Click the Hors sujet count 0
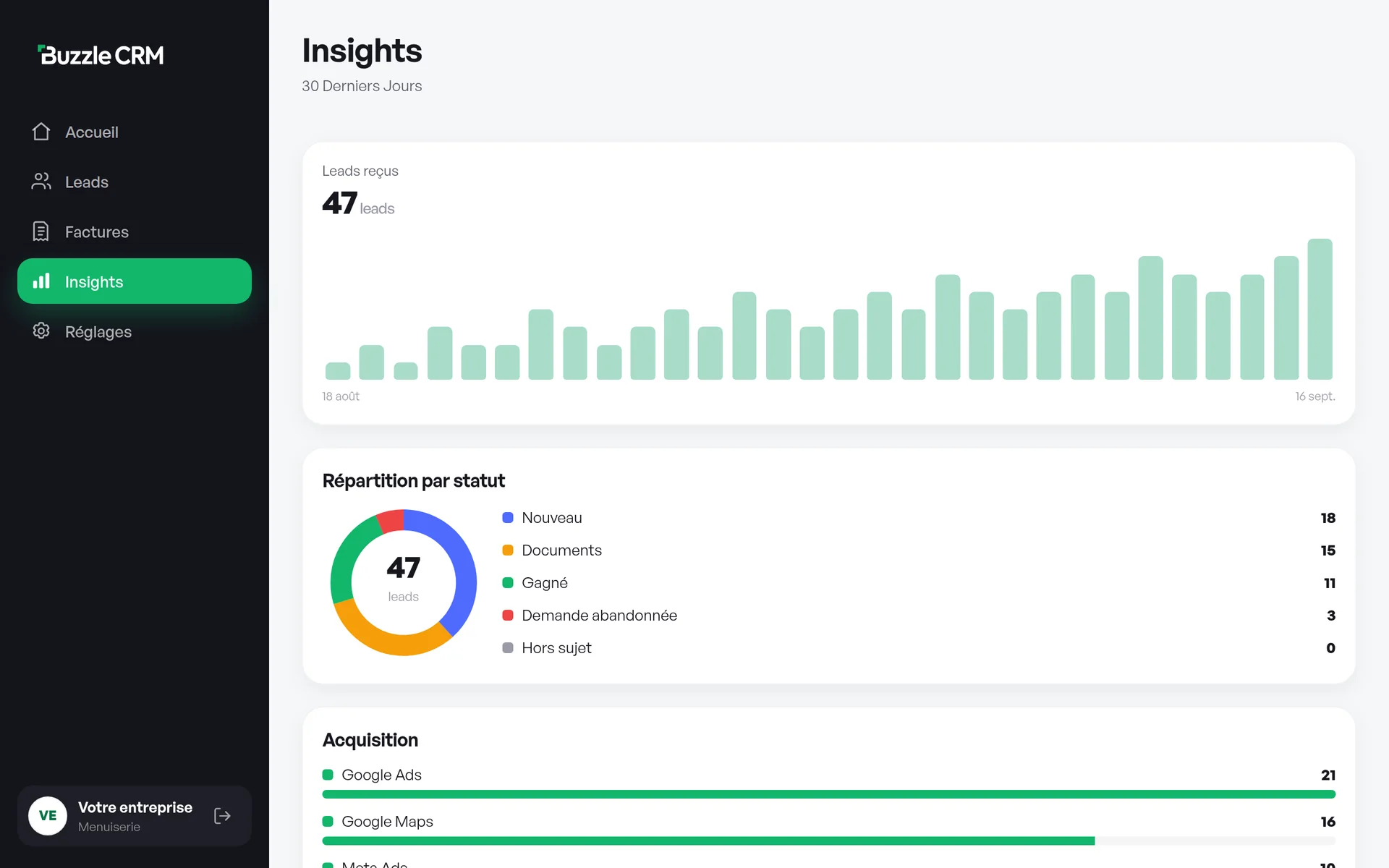This screenshot has height=868, width=1389. click(x=1331, y=648)
